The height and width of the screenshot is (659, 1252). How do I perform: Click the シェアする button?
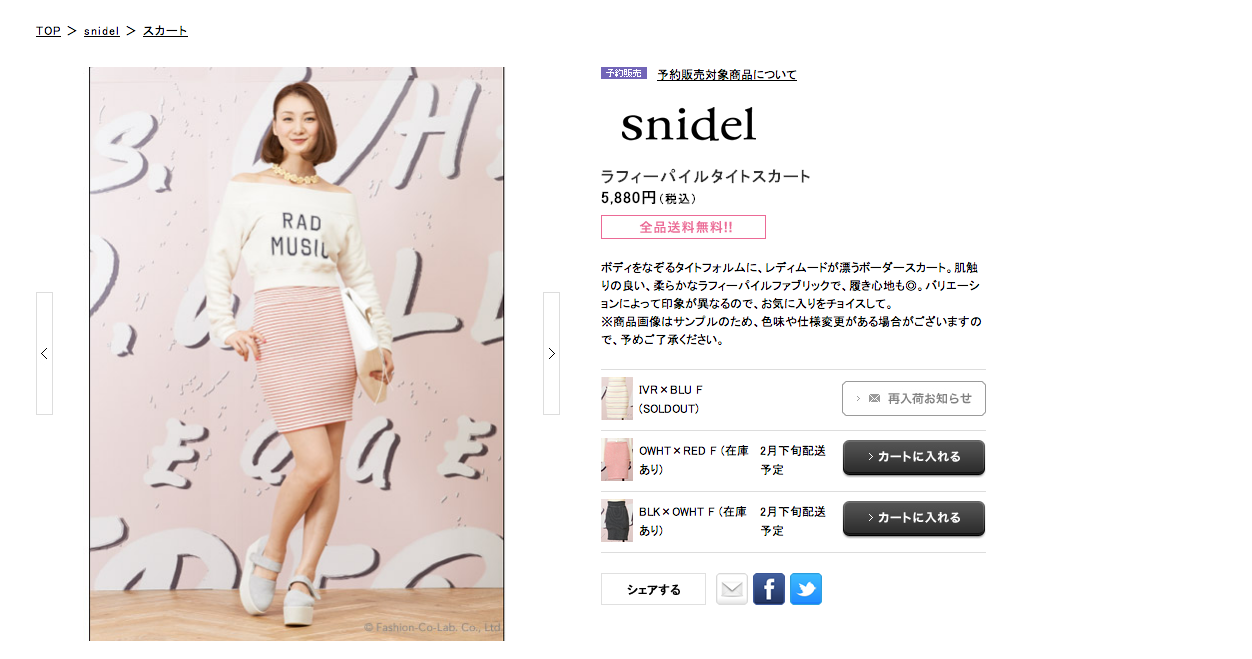[653, 589]
